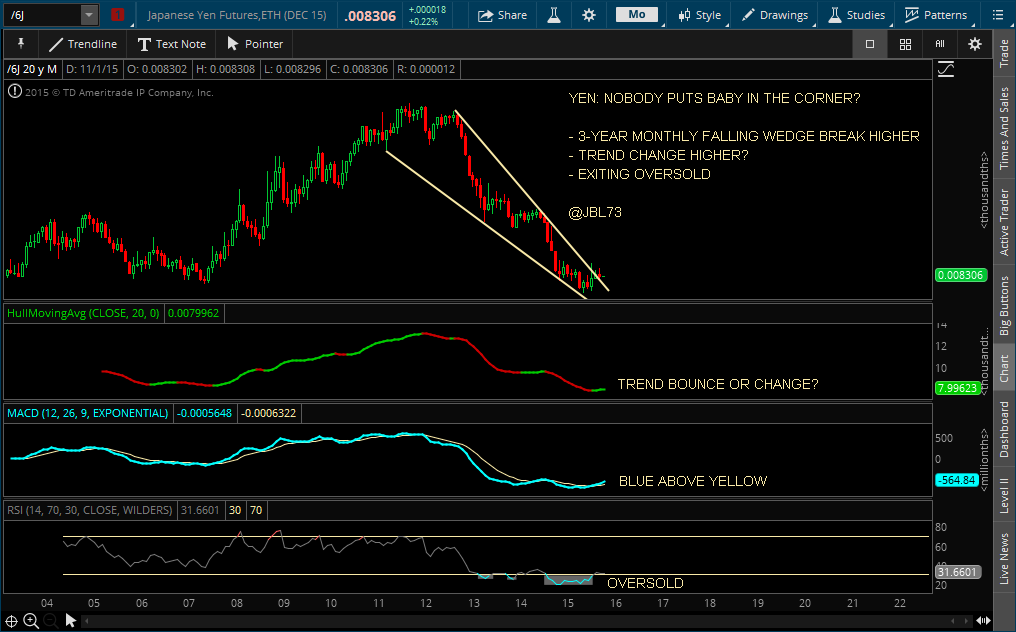Open the Active Trader side tab
The height and width of the screenshot is (632, 1016).
[x=1004, y=222]
